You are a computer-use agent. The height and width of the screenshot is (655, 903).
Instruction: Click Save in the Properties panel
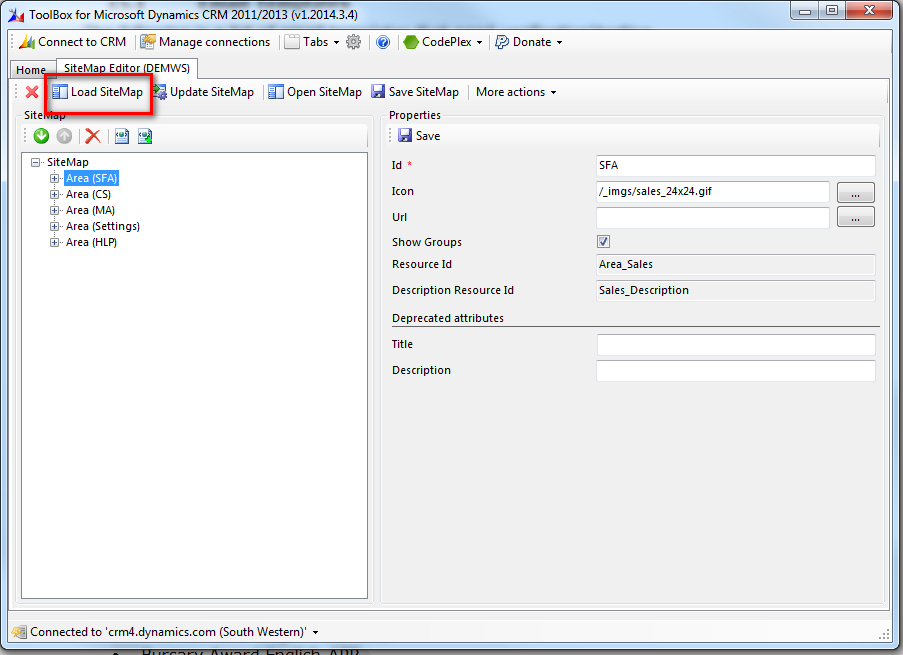point(419,136)
